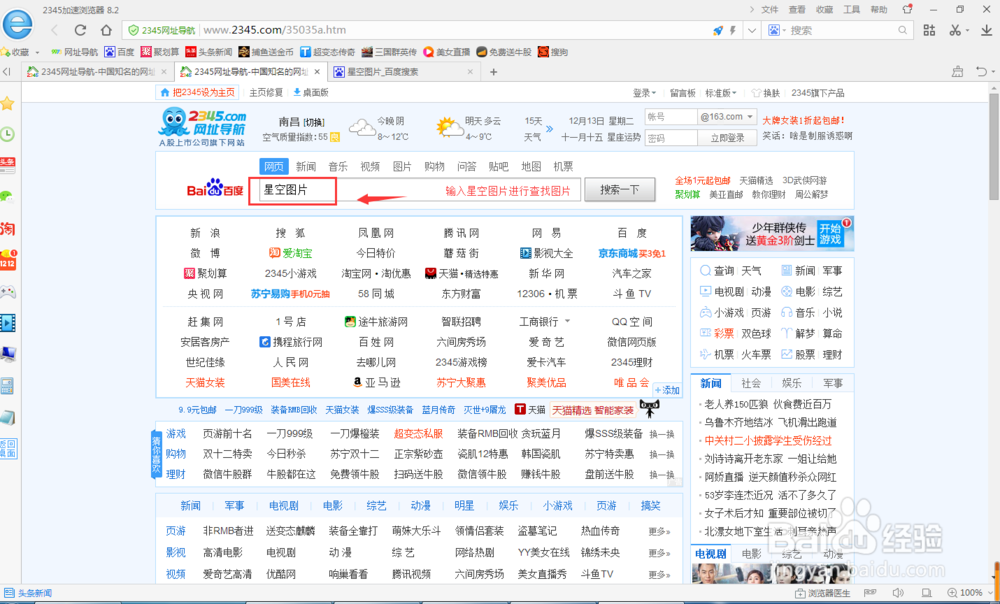Screen dimensions: 1000x604
Task: Open the downloads arrow icon
Action: click(x=987, y=30)
